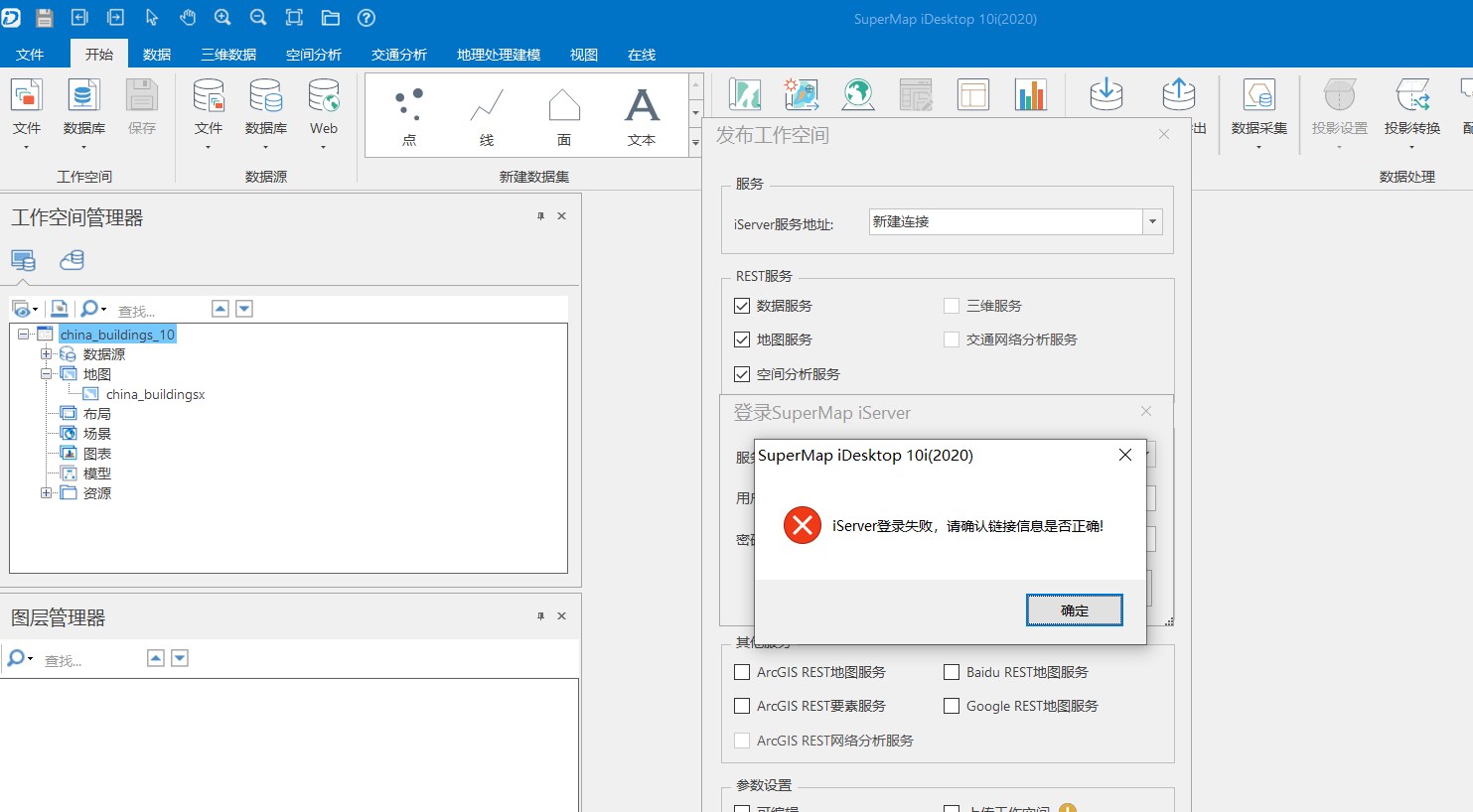
Task: Collapse the 地图 tree node
Action: [x=46, y=374]
